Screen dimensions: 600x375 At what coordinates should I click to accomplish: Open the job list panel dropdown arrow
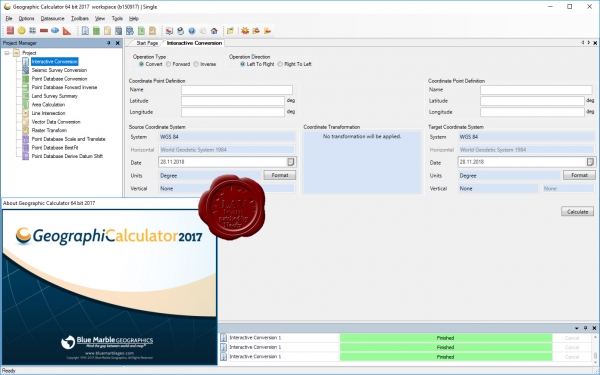(x=577, y=328)
